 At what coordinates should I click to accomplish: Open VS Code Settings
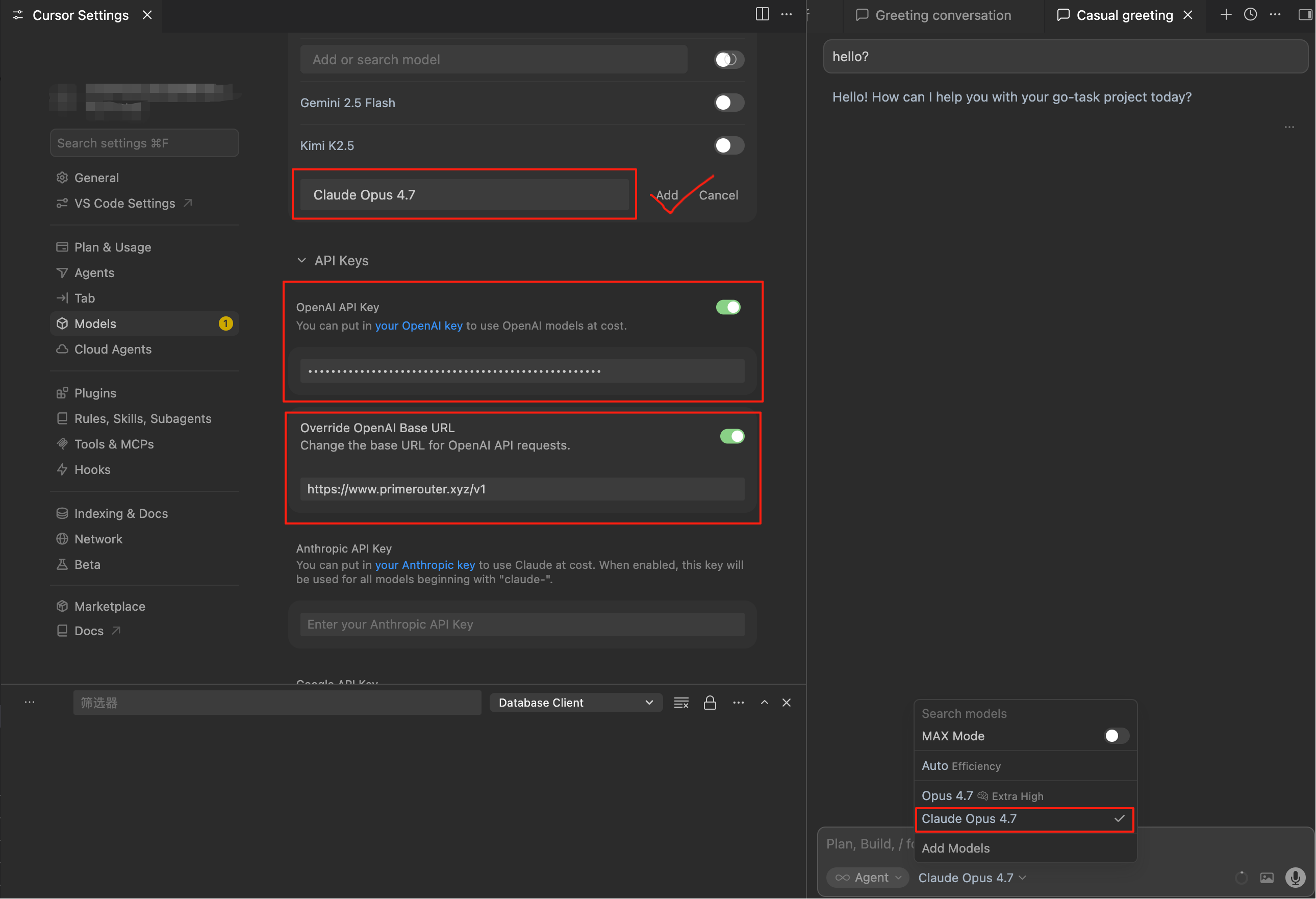144,204
